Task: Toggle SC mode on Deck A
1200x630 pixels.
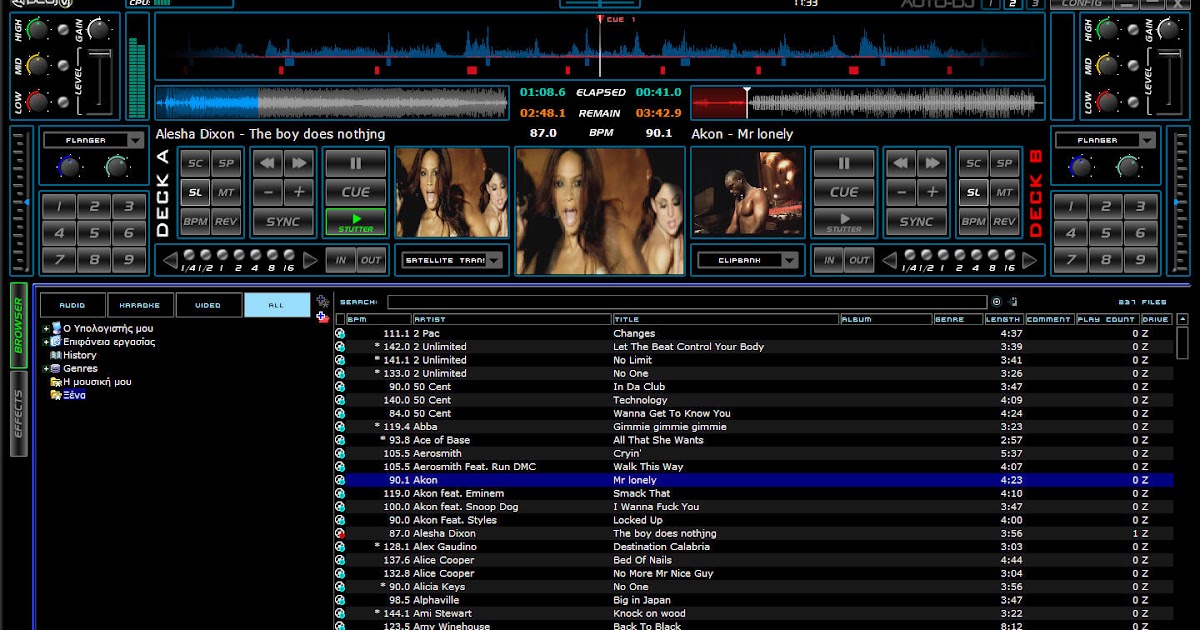Action: point(195,163)
